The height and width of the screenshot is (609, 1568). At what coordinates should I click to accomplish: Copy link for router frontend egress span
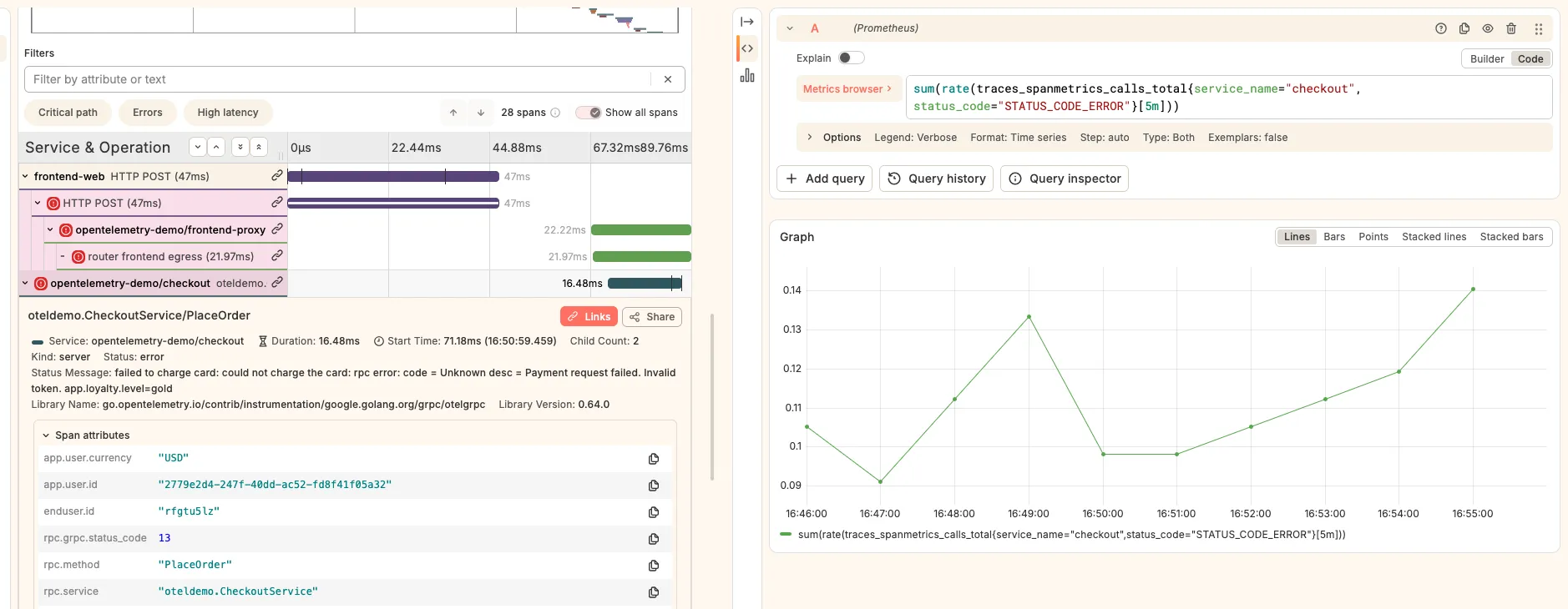(x=276, y=256)
